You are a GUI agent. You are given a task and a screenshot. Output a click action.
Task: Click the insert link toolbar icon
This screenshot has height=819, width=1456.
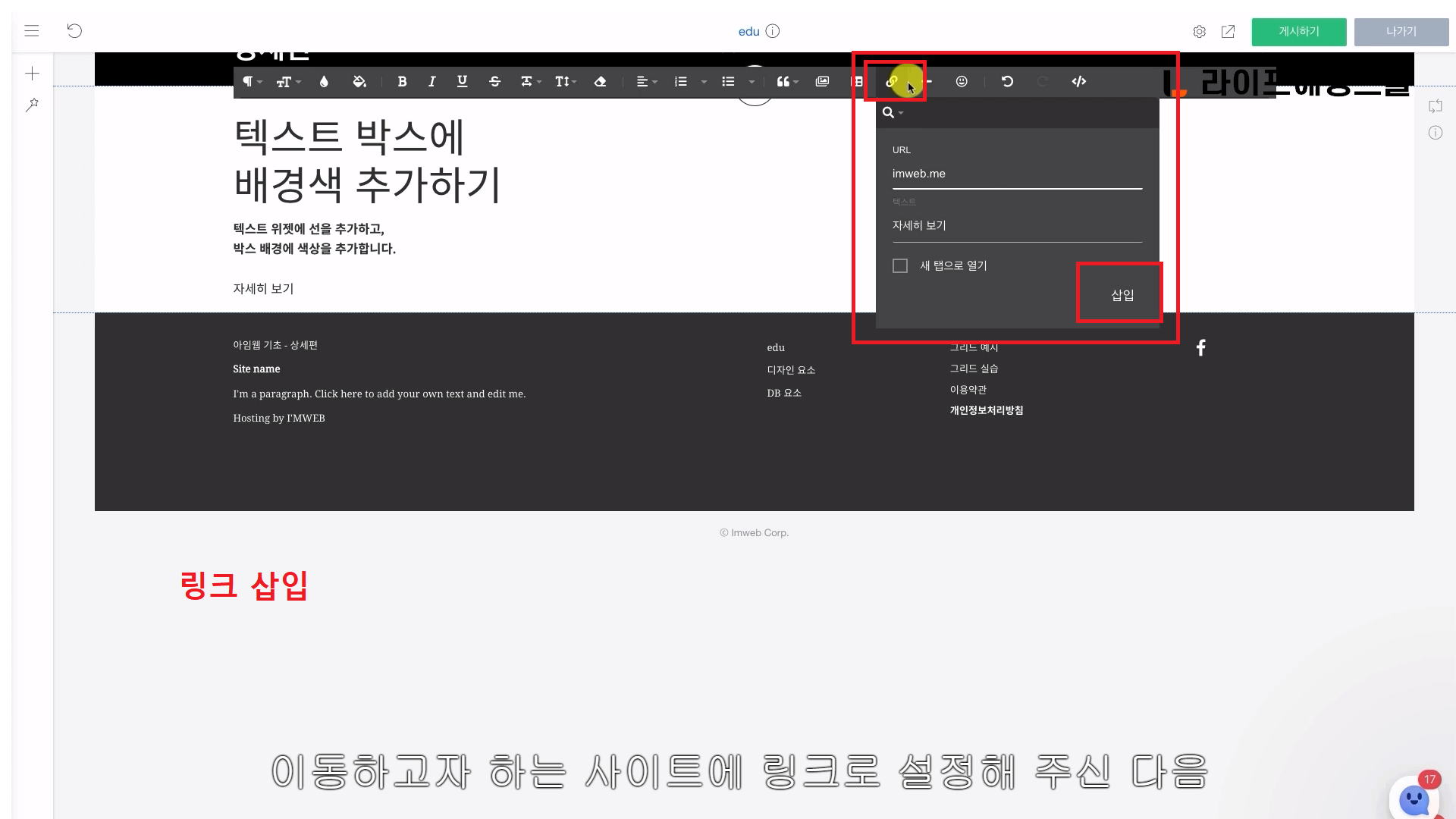pos(893,82)
